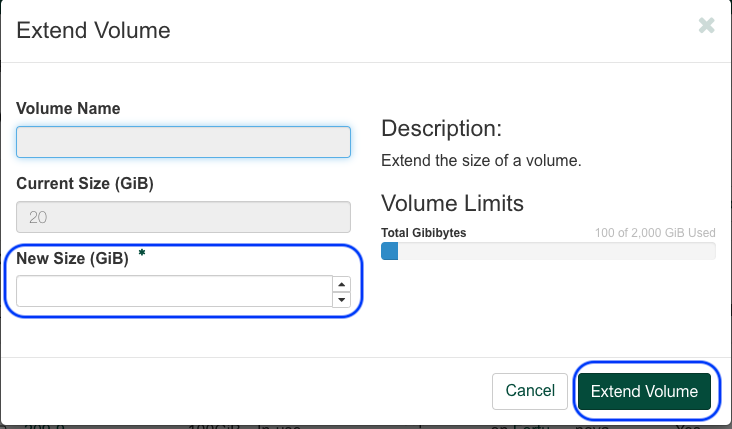Viewport: 732px width, 429px height.
Task: Focus the Volume Name text field
Action: (x=183, y=142)
